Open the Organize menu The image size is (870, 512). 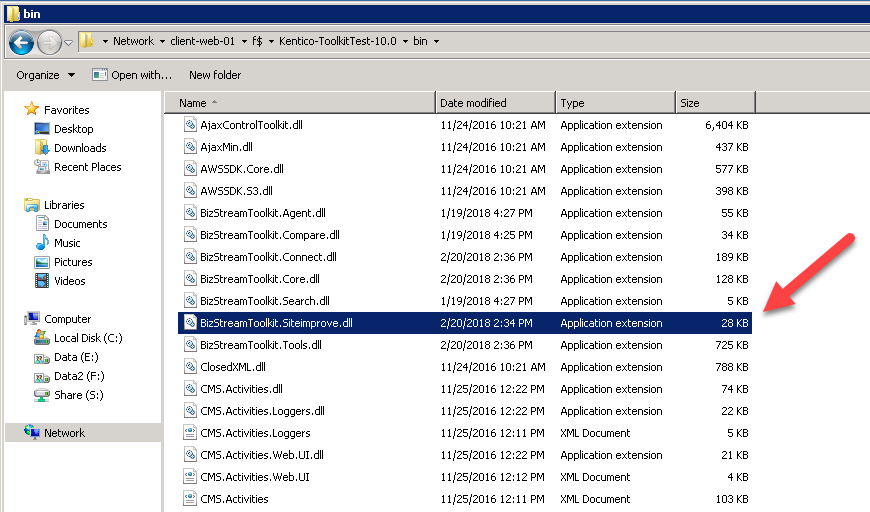(x=45, y=75)
